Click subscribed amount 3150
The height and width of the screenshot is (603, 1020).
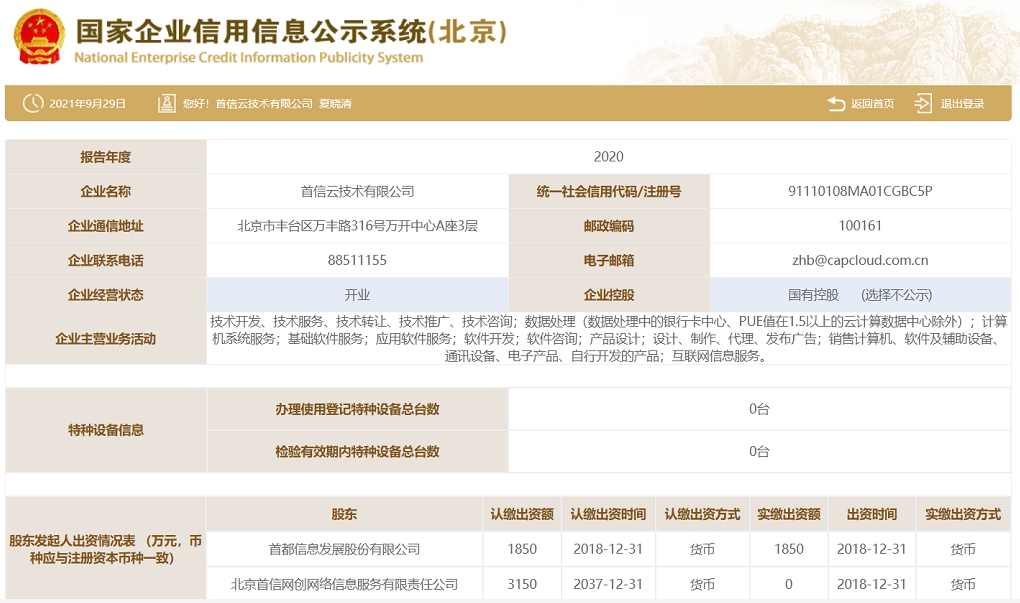pos(522,584)
